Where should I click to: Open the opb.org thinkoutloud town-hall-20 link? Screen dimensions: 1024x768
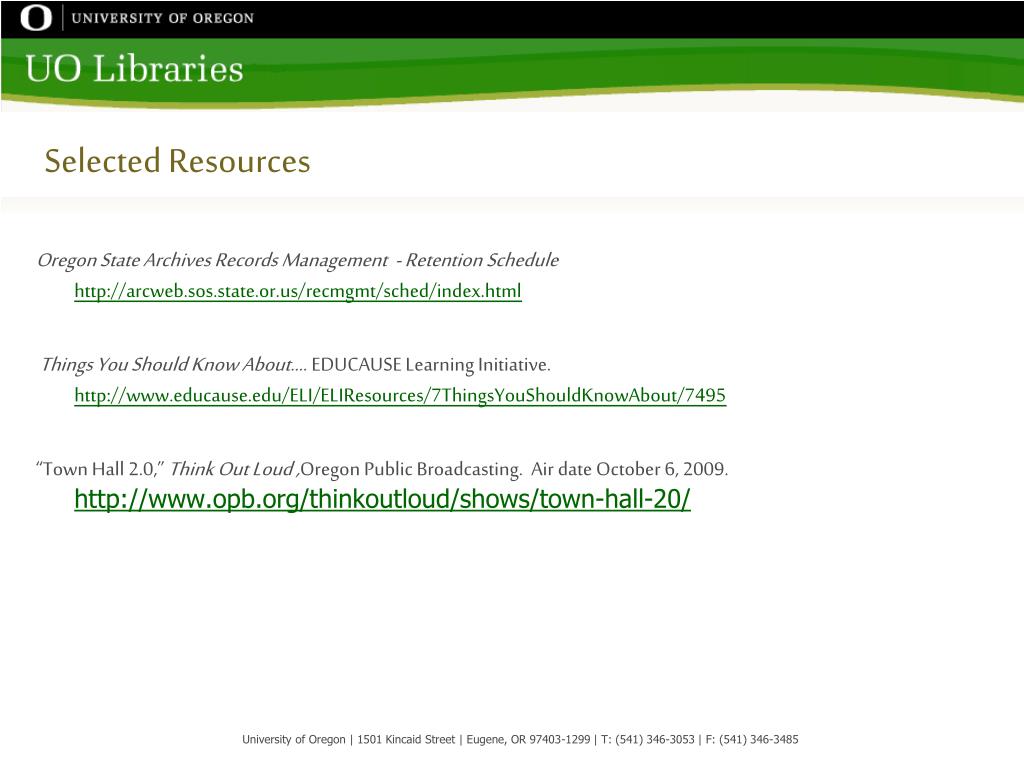tap(382, 499)
